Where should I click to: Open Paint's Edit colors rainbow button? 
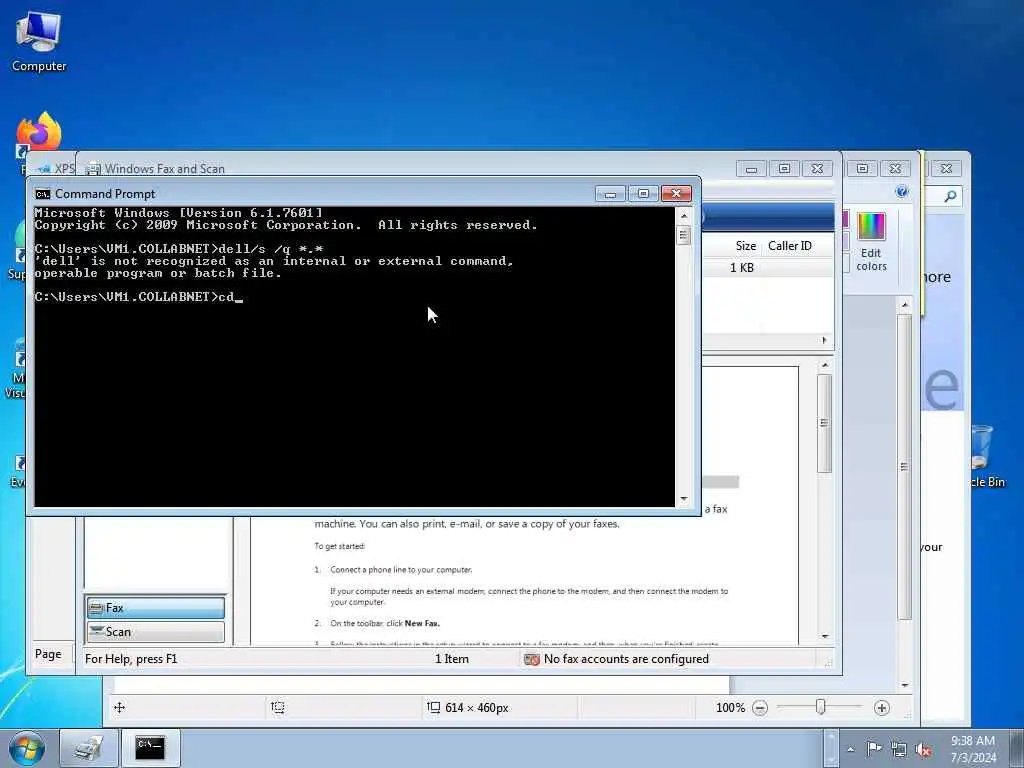click(871, 242)
